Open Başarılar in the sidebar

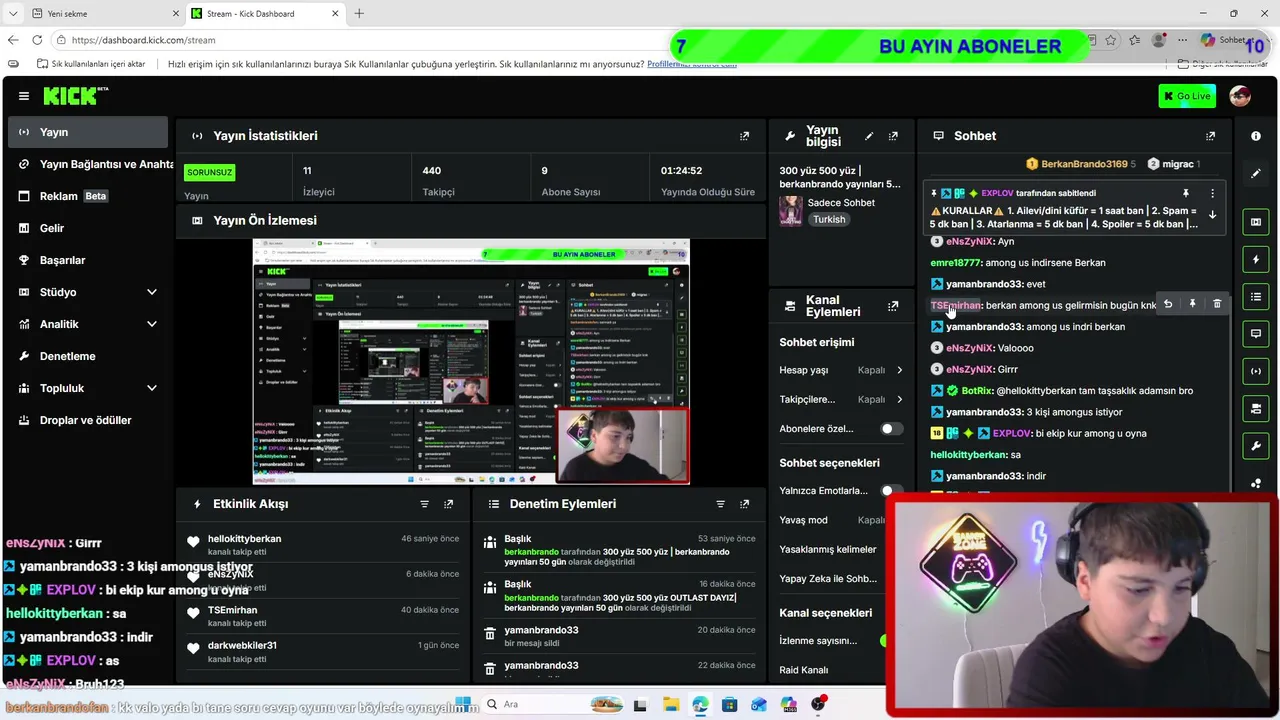coord(88,260)
